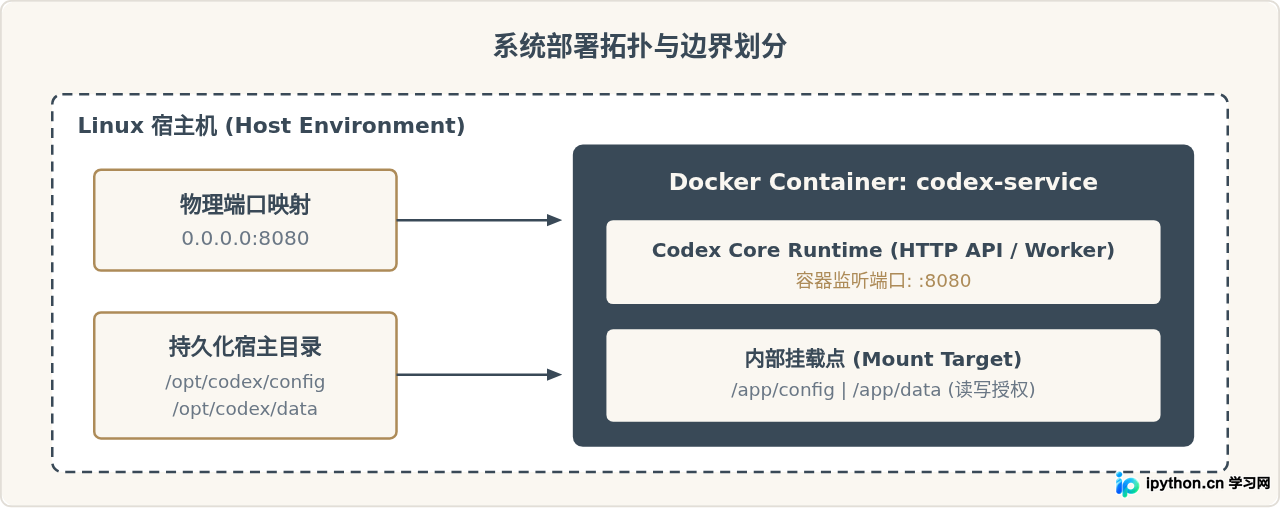The image size is (1280, 508).
Task: Click the 物理端口映射 box heading
Action: click(x=245, y=205)
